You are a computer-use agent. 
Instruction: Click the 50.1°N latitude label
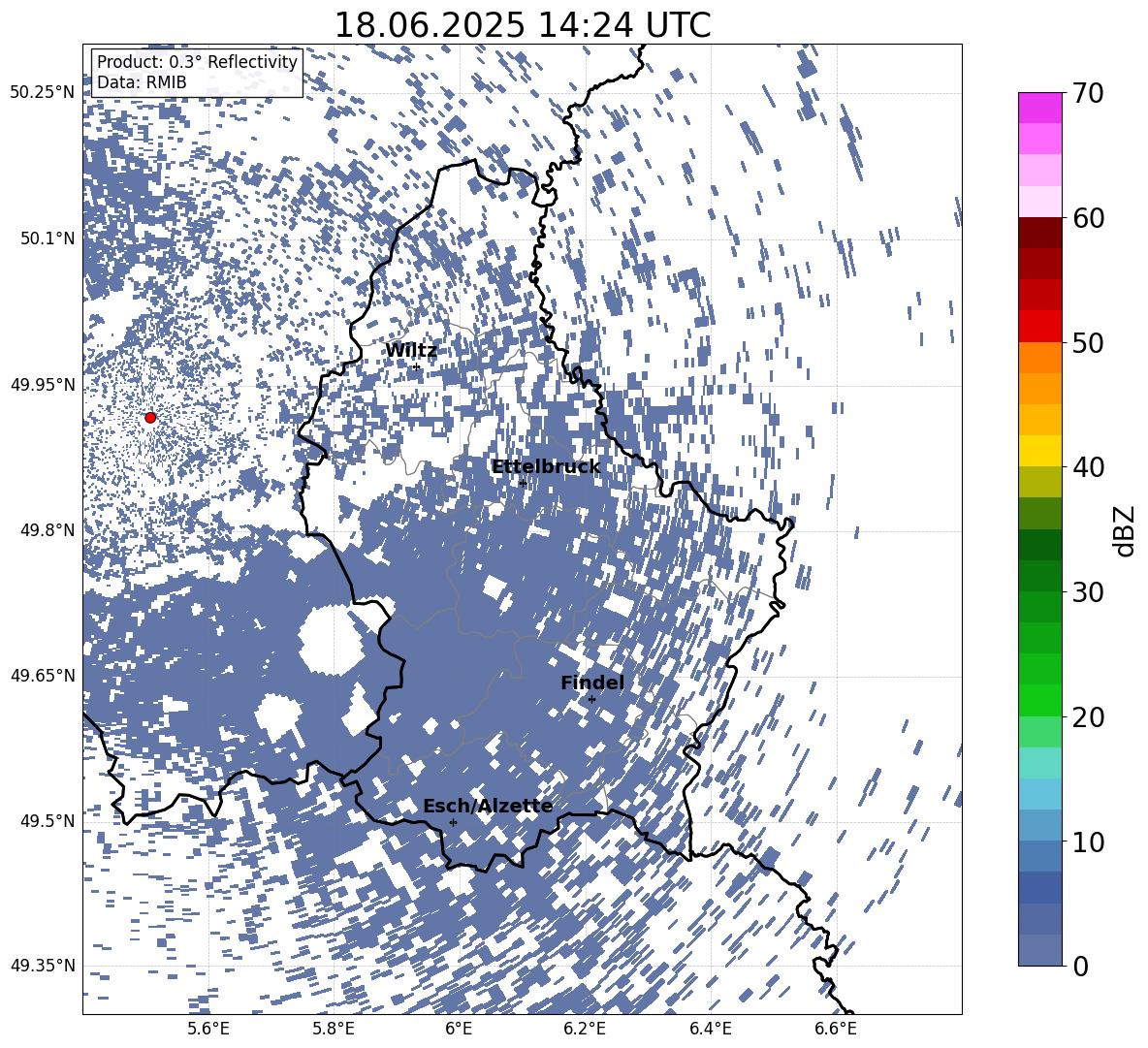tap(48, 238)
